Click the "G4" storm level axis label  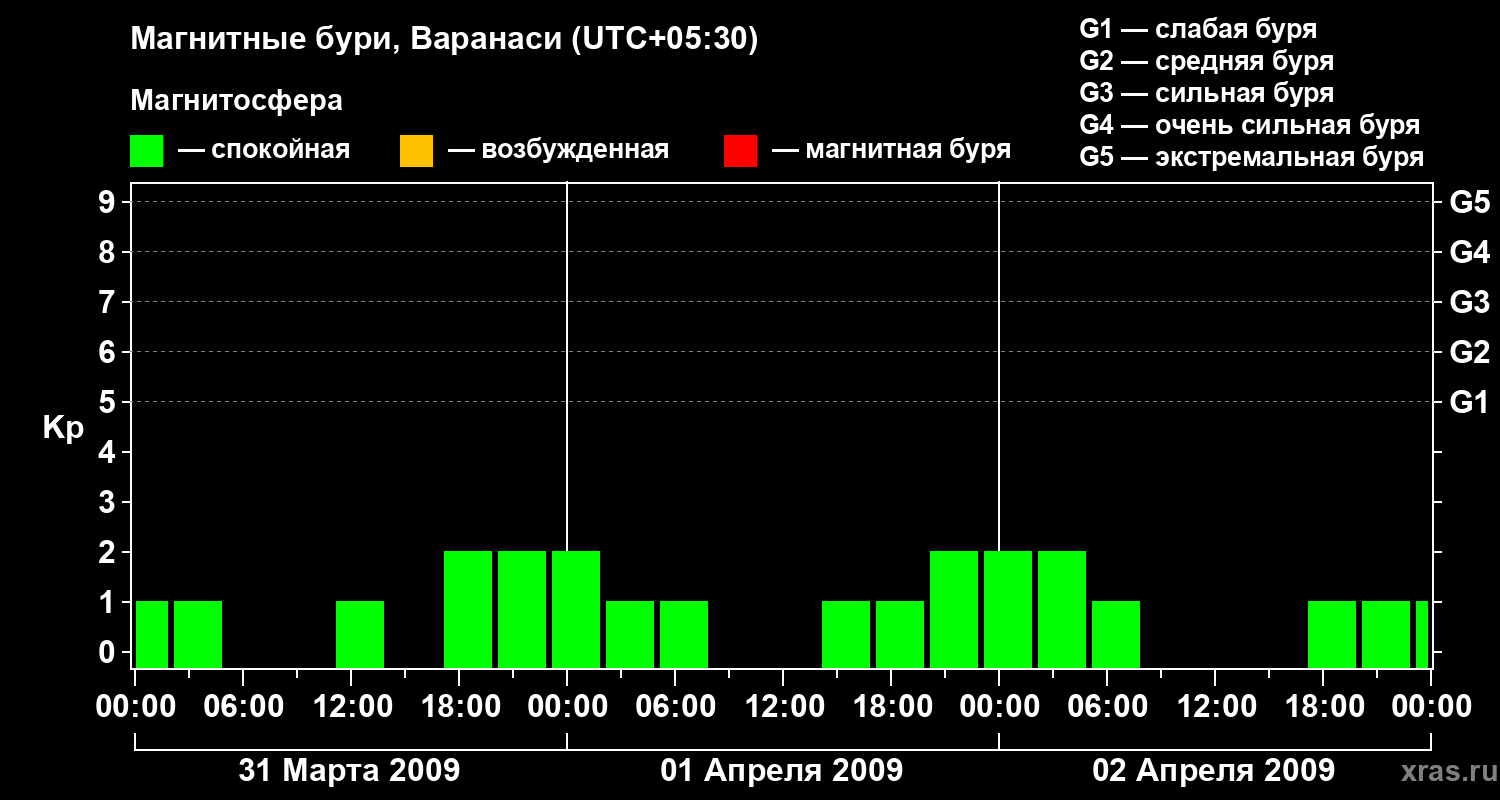point(1469,252)
